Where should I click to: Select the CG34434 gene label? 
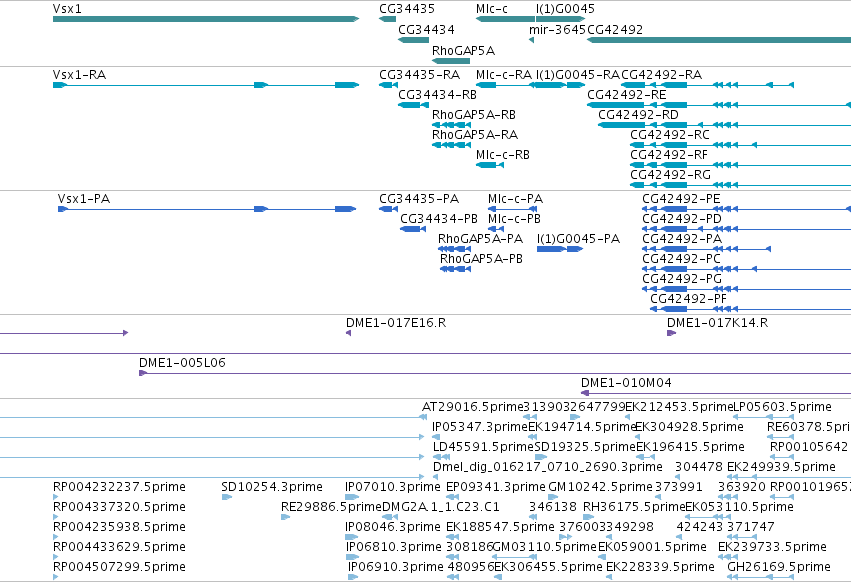click(x=426, y=30)
